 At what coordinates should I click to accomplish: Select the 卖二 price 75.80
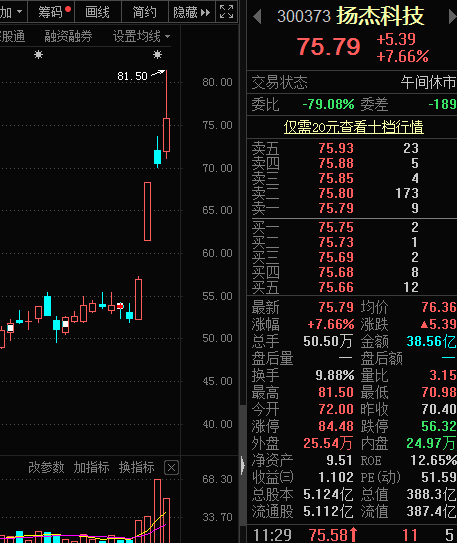click(336, 193)
